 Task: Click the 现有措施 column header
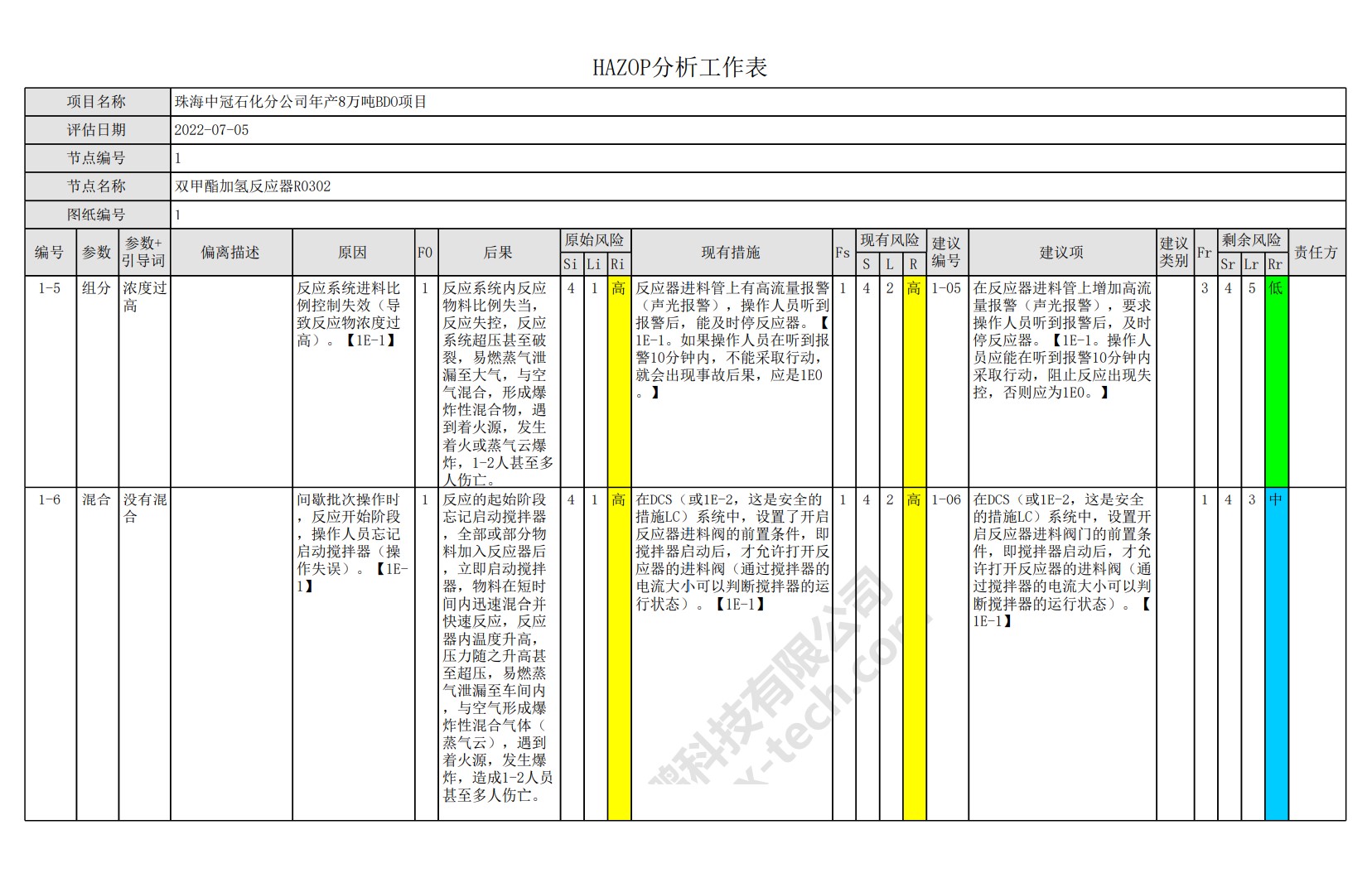click(x=731, y=253)
